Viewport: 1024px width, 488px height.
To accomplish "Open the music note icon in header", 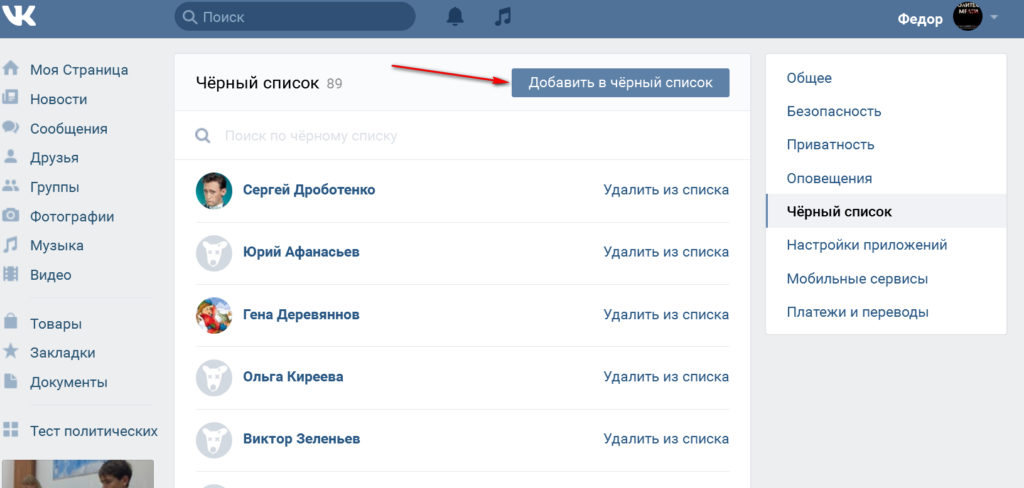I will [502, 16].
